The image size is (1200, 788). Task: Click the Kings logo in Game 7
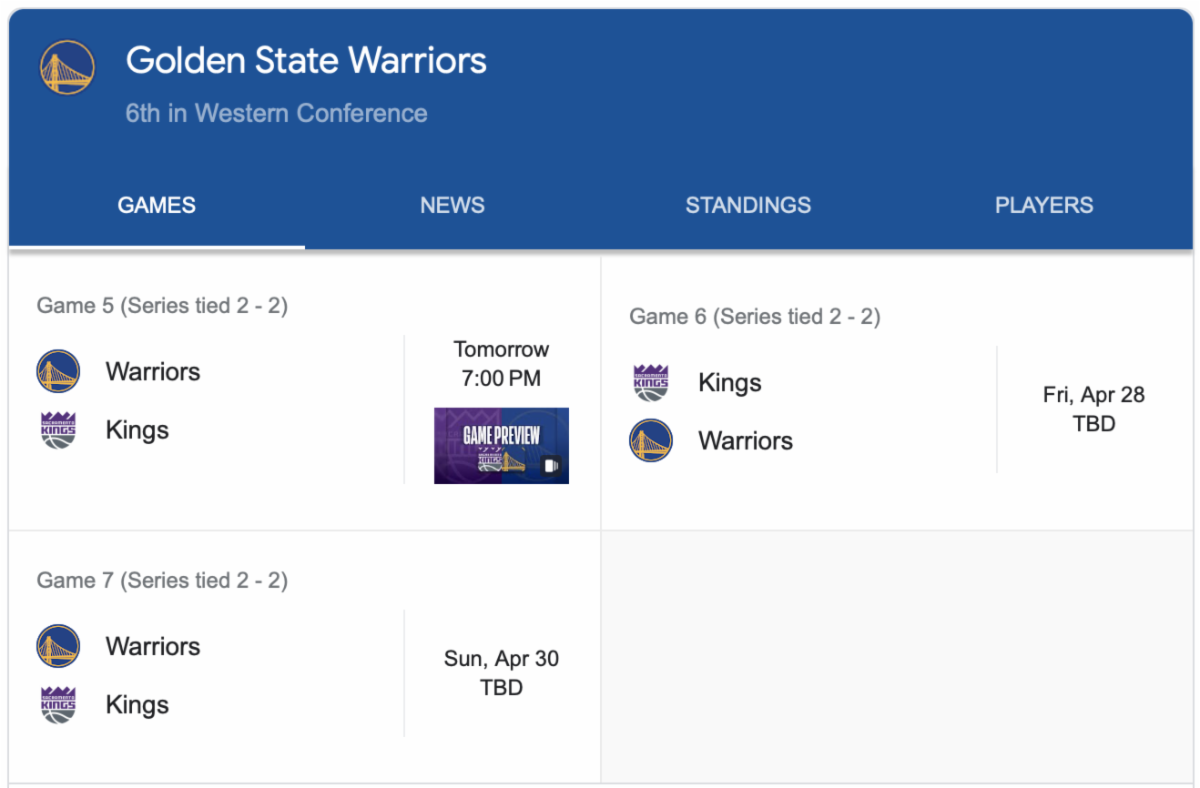pos(58,705)
